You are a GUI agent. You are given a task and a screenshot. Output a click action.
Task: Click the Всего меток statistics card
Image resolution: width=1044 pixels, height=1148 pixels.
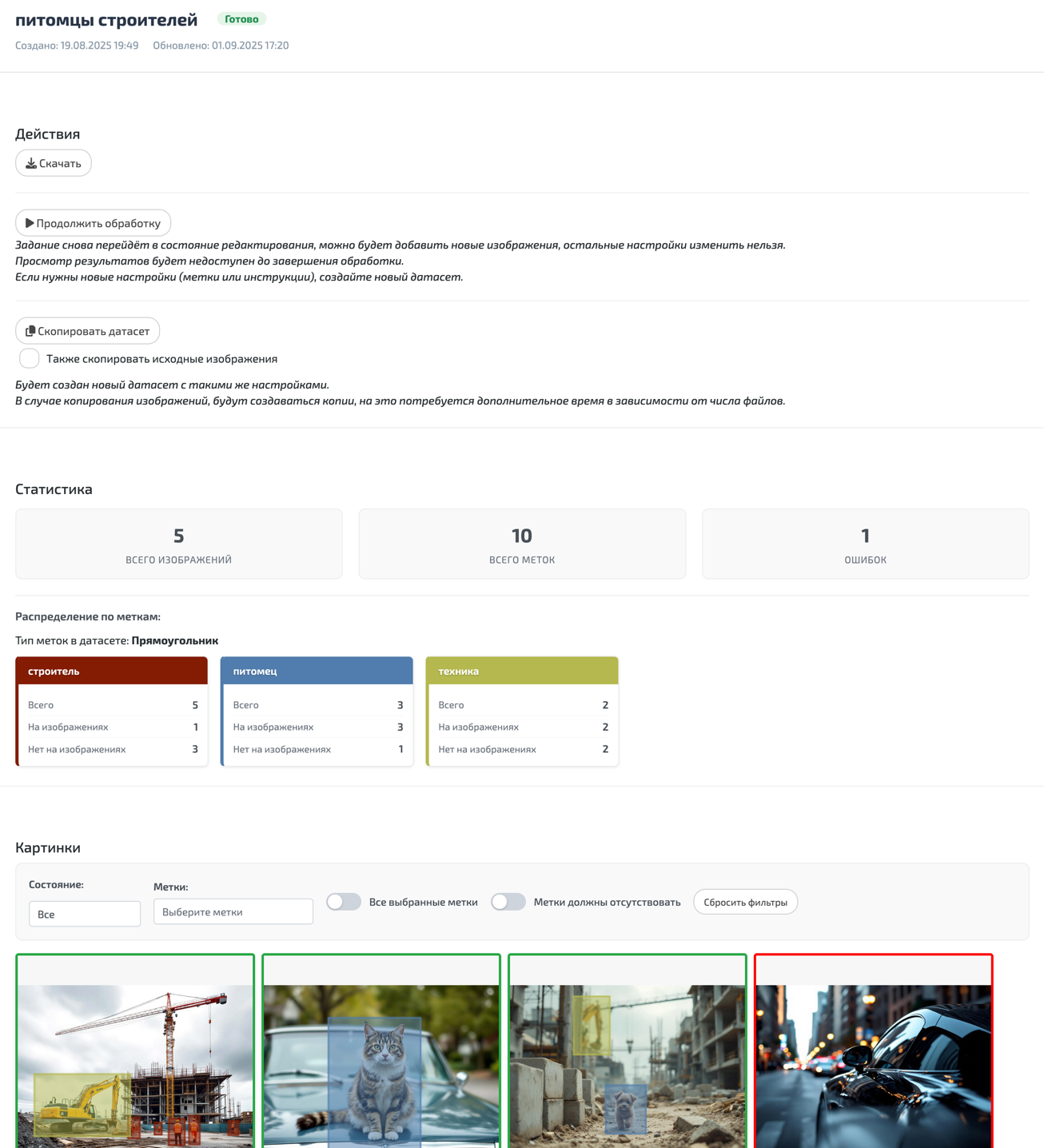point(522,544)
